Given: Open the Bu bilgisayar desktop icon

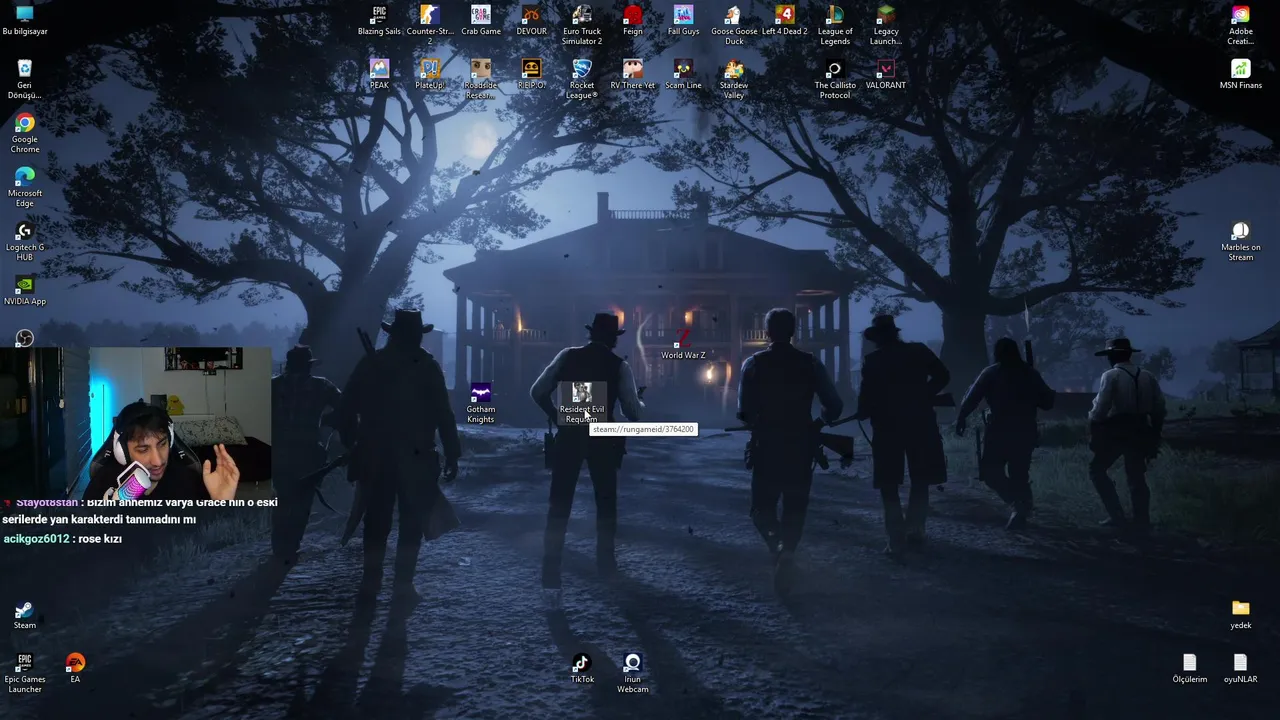Looking at the screenshot, I should [x=25, y=20].
